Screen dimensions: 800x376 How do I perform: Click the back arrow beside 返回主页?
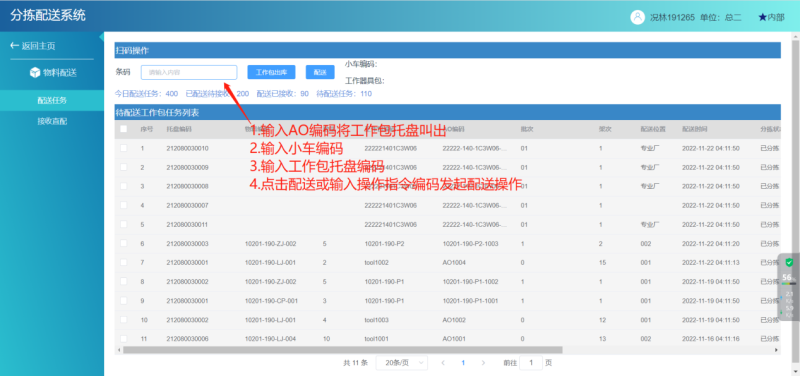[14, 46]
